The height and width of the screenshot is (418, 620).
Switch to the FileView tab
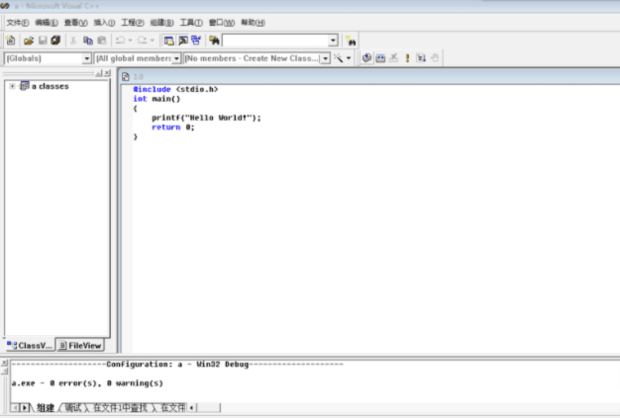pyautogui.click(x=79, y=345)
